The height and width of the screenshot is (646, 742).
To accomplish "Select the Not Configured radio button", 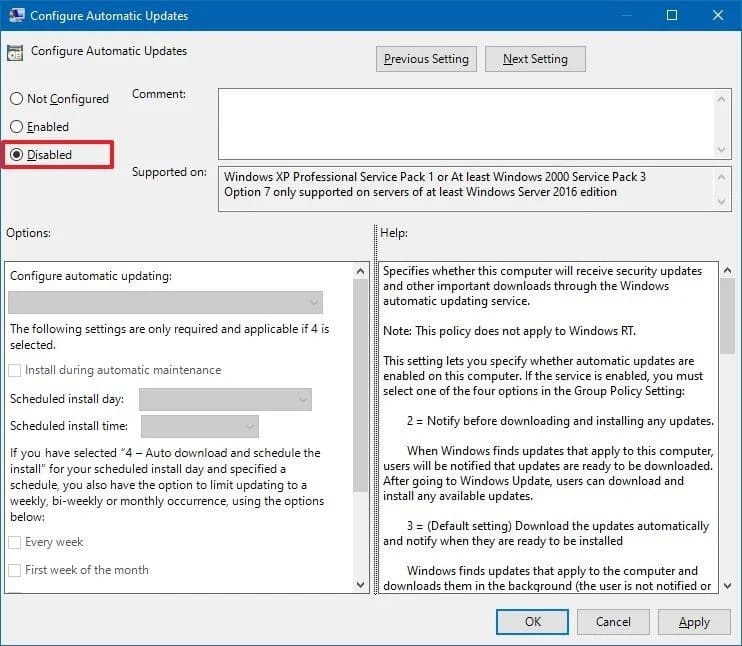I will (16, 99).
